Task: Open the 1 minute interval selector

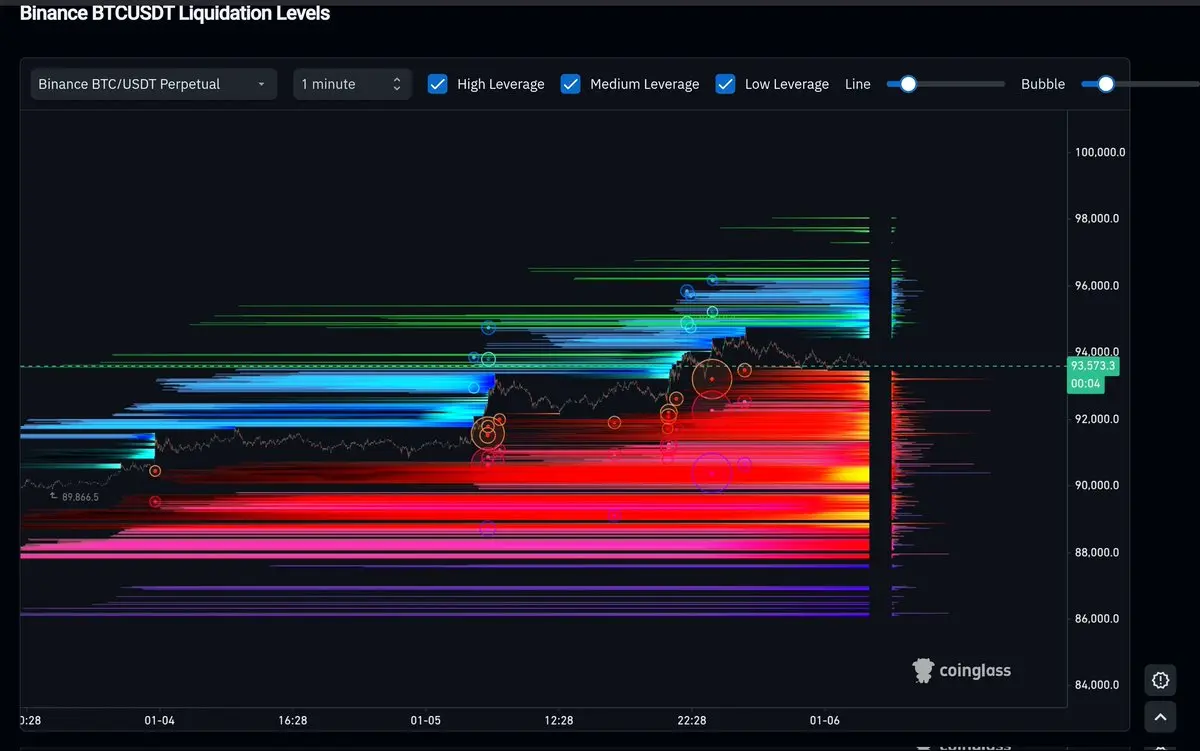Action: click(352, 84)
